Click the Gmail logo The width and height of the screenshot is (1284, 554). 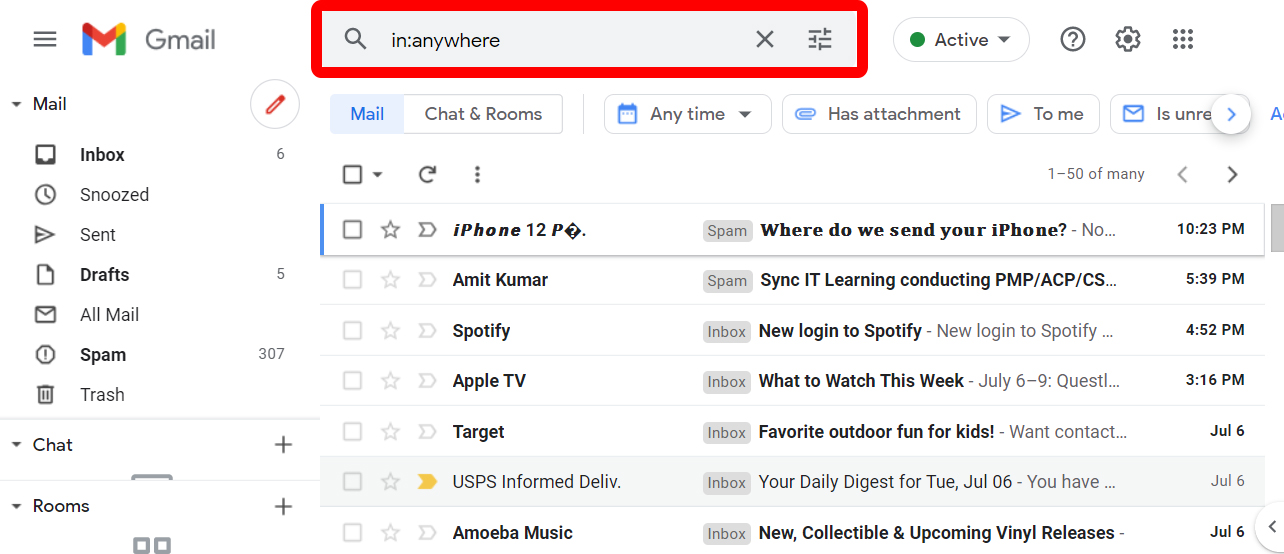click(x=149, y=39)
